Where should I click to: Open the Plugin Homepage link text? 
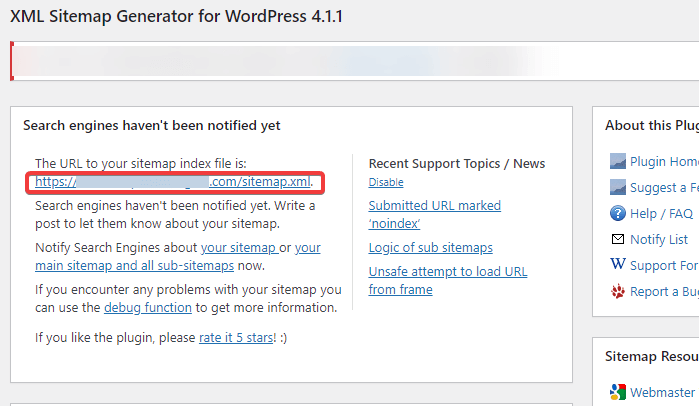tap(664, 161)
